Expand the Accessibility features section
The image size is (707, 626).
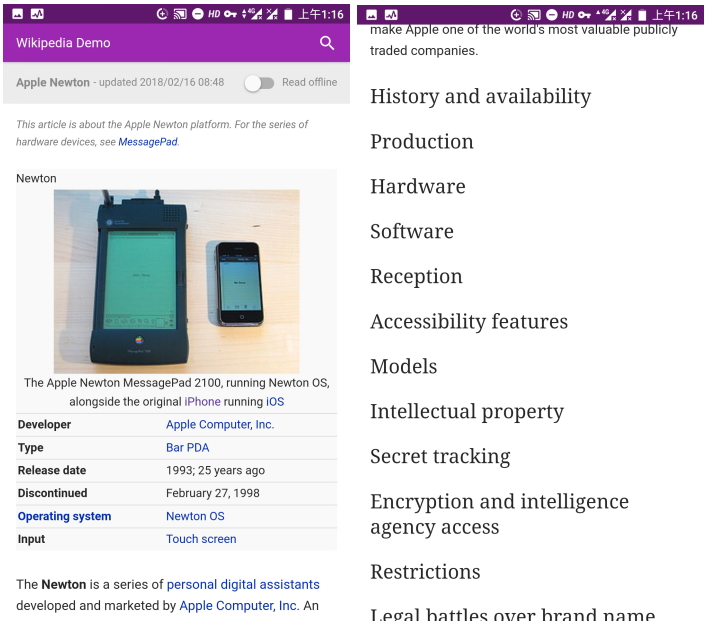click(469, 322)
